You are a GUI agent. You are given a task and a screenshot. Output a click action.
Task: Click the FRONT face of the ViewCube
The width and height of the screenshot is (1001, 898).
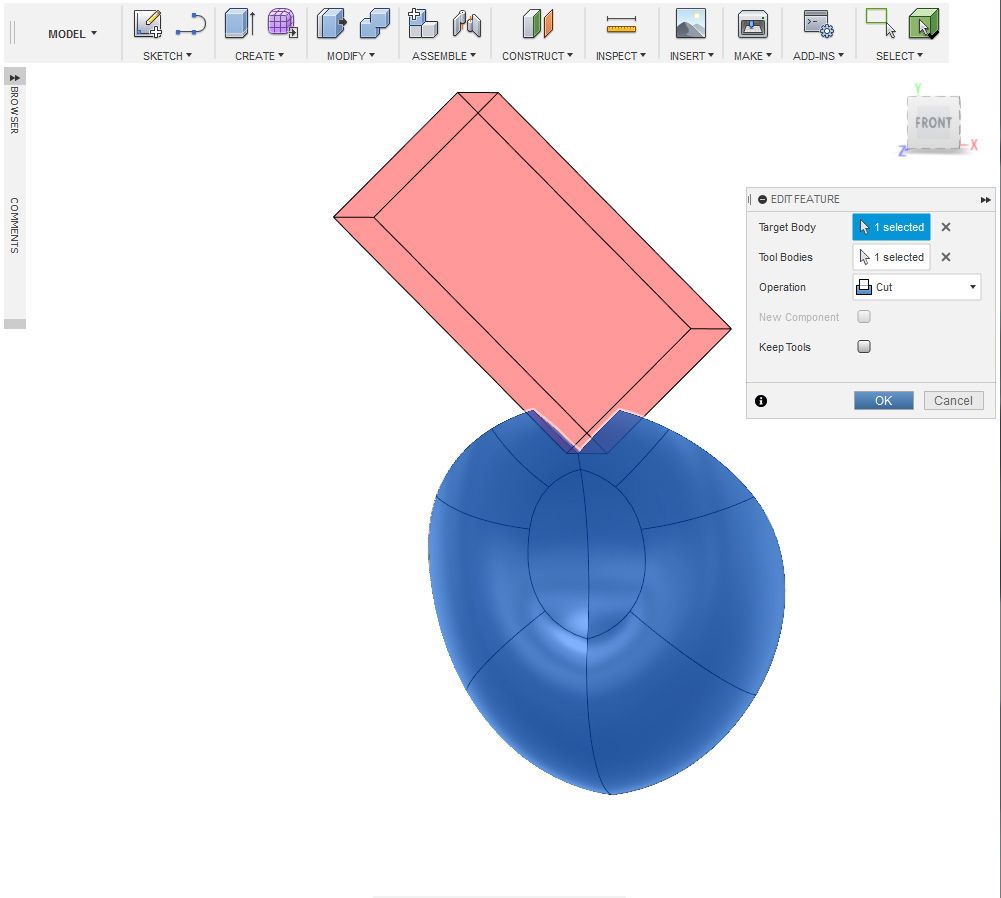[x=932, y=123]
